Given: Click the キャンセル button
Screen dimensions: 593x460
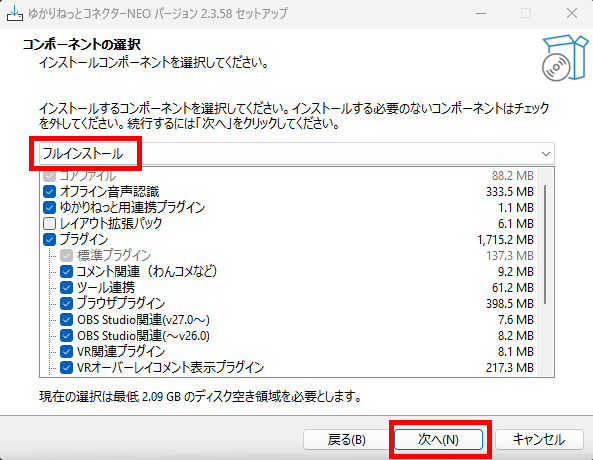Looking at the screenshot, I should [x=539, y=440].
